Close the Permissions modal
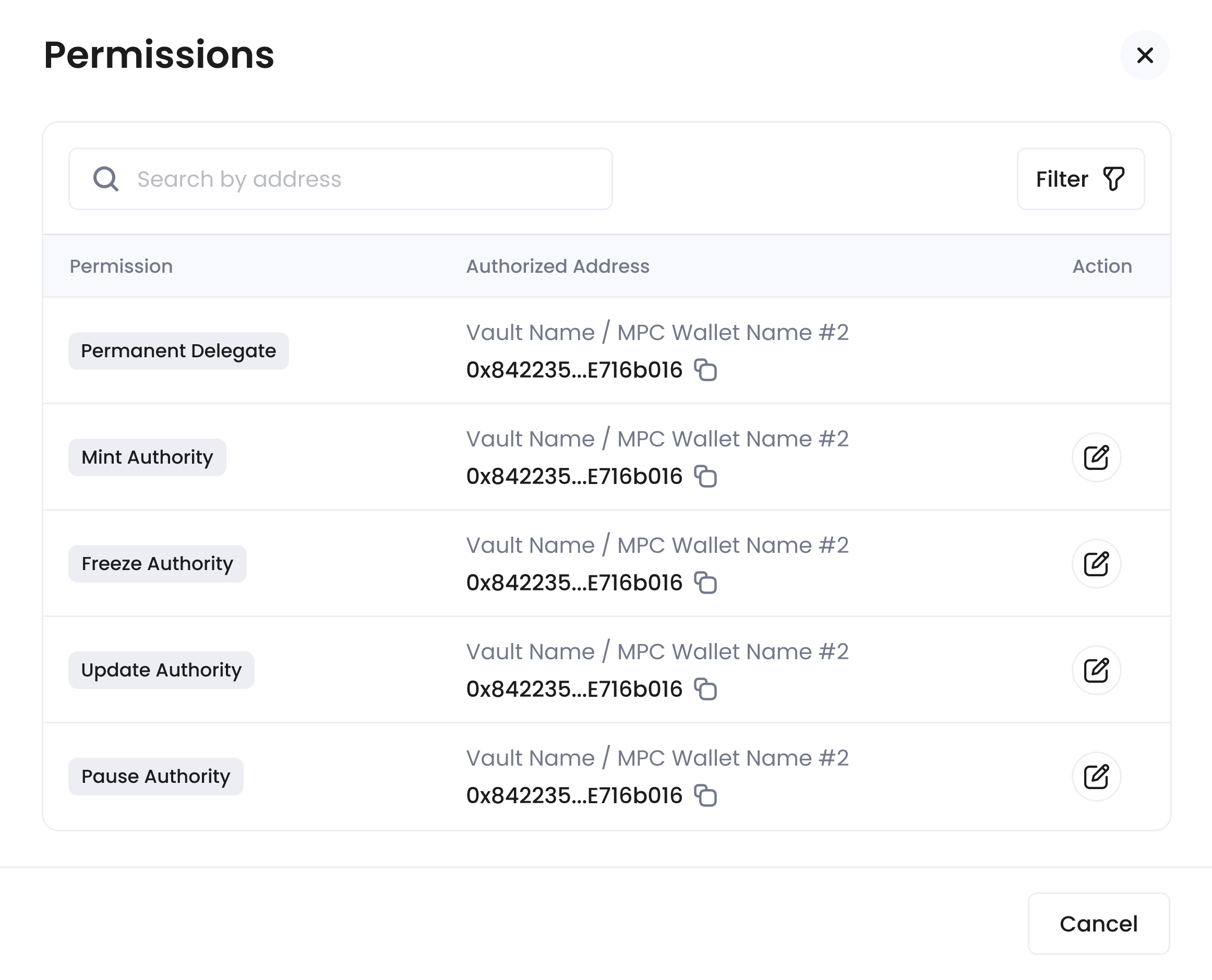1212x980 pixels. pos(1144,55)
